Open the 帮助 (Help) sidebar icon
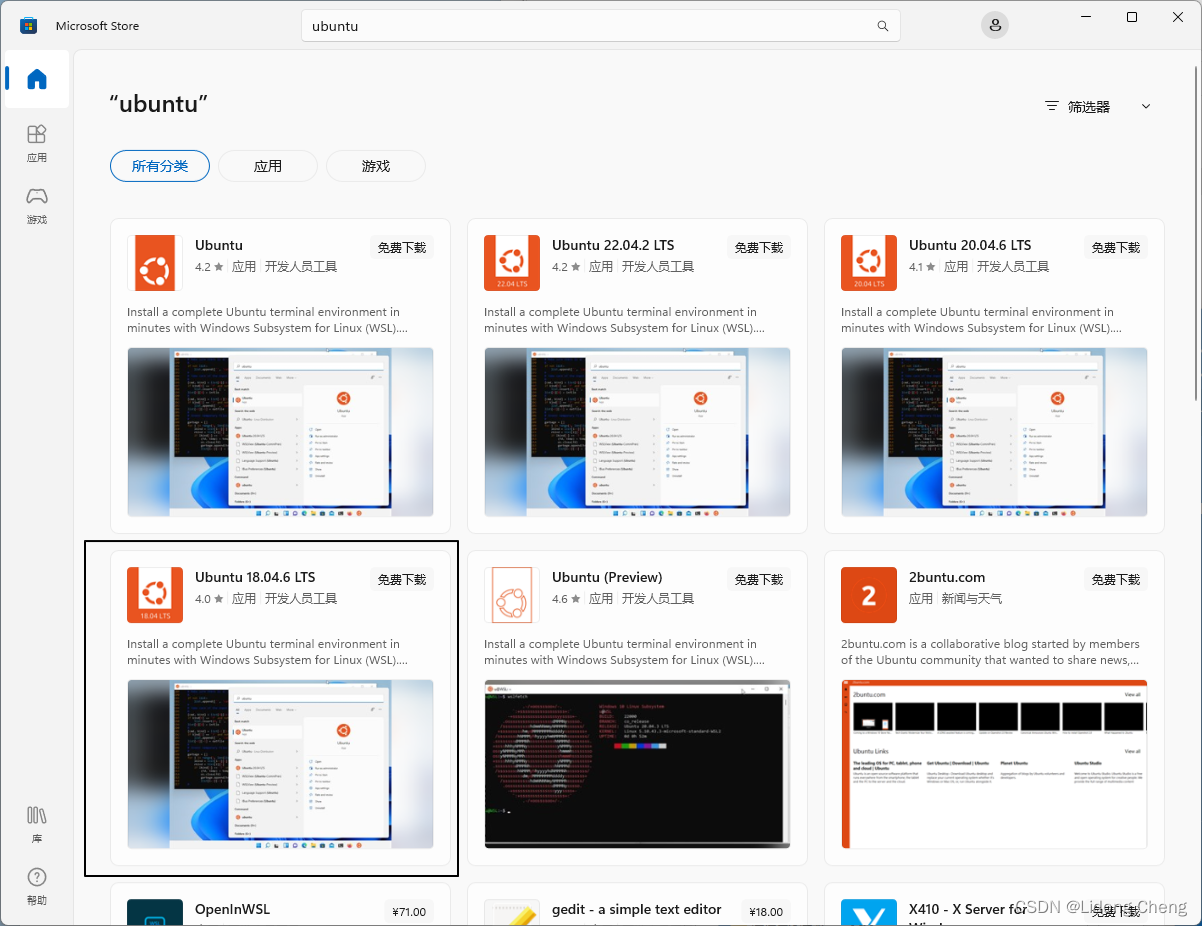 pyautogui.click(x=37, y=886)
